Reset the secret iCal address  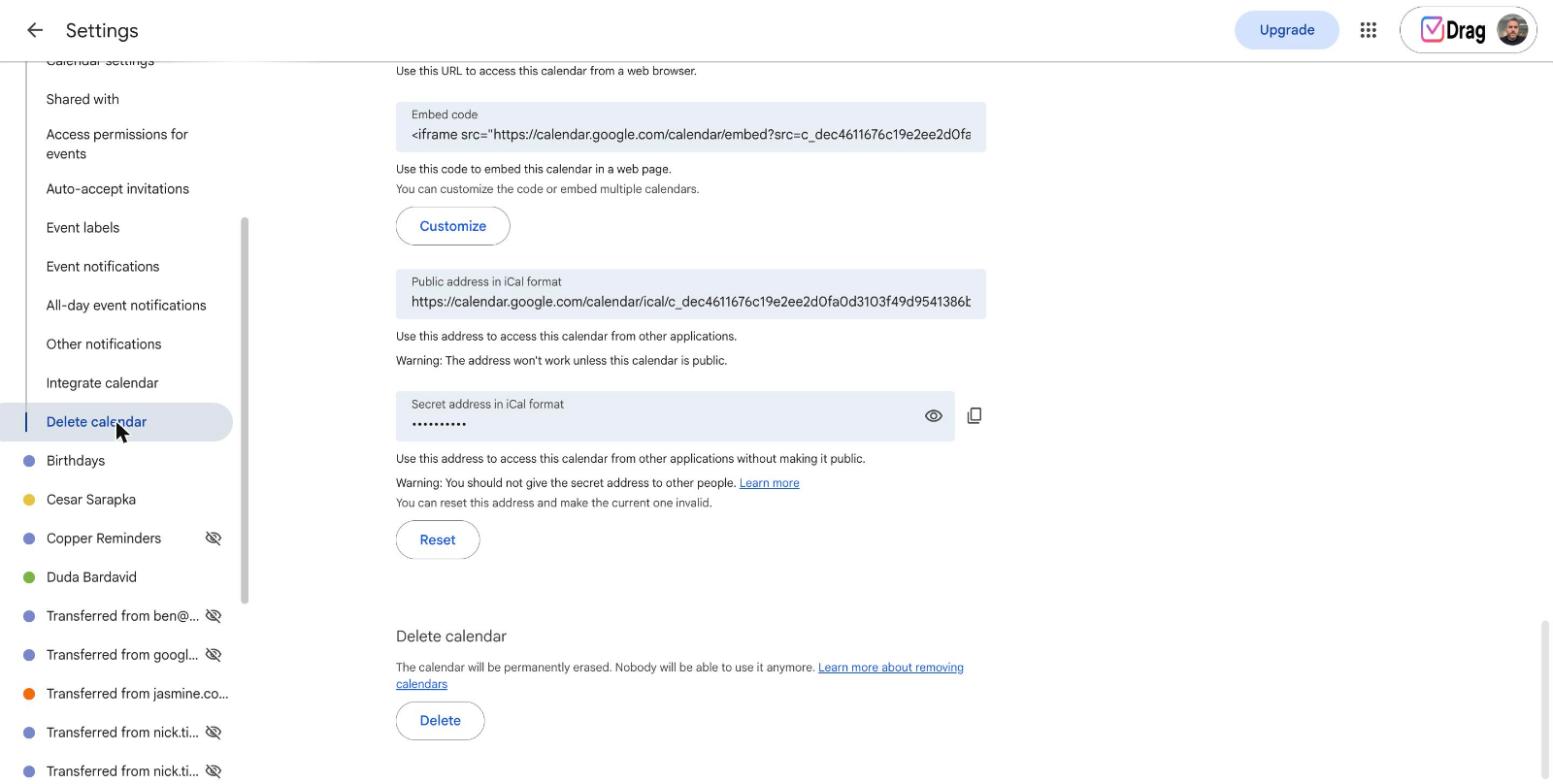click(438, 540)
